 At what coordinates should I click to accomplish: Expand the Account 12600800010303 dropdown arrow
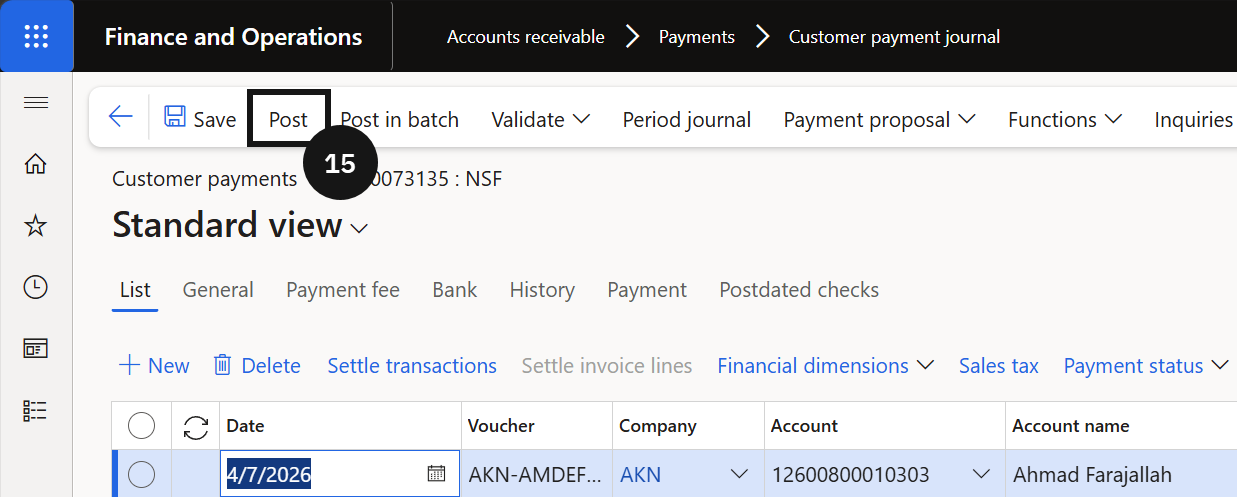(x=981, y=474)
